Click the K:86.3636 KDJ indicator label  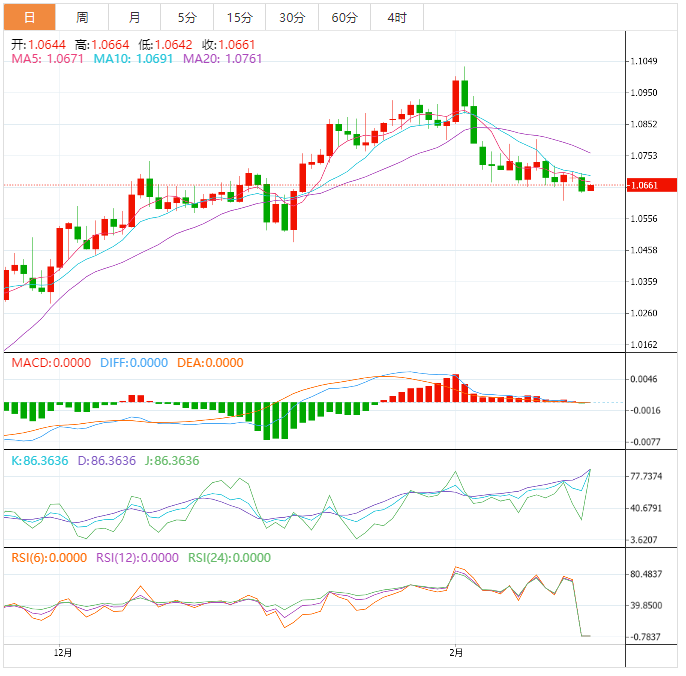38,461
